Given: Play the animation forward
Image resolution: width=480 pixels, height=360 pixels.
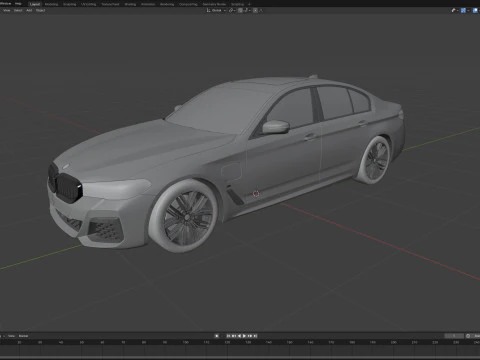Looking at the screenshot, I should [x=244, y=336].
